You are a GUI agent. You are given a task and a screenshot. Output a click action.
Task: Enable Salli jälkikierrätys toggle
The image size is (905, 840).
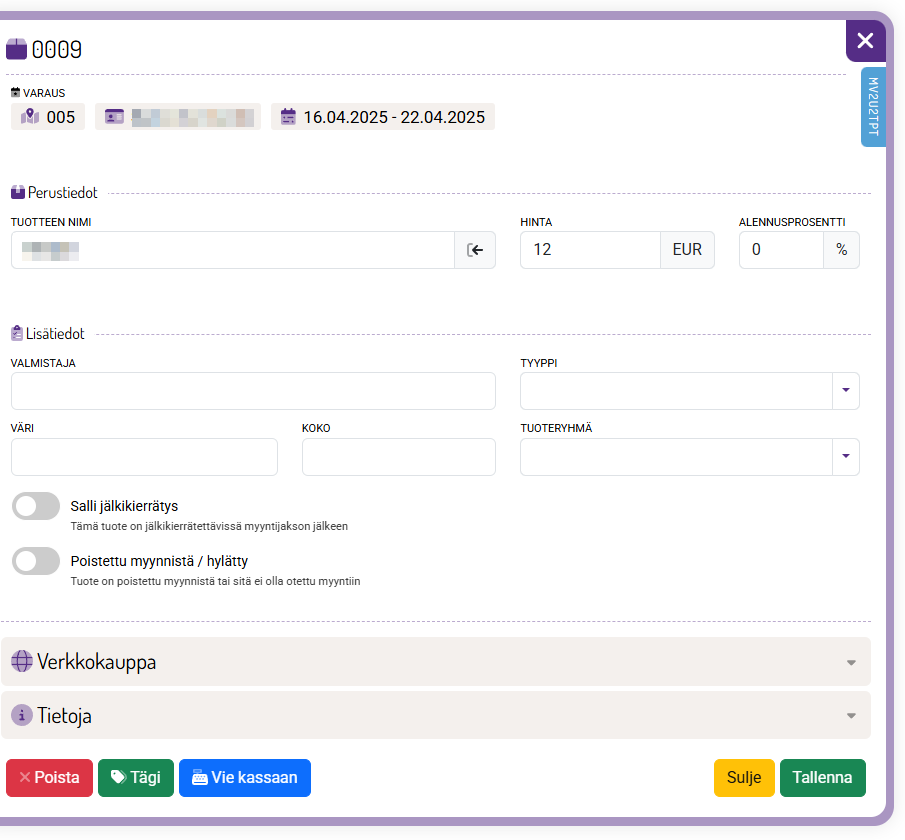coord(36,507)
